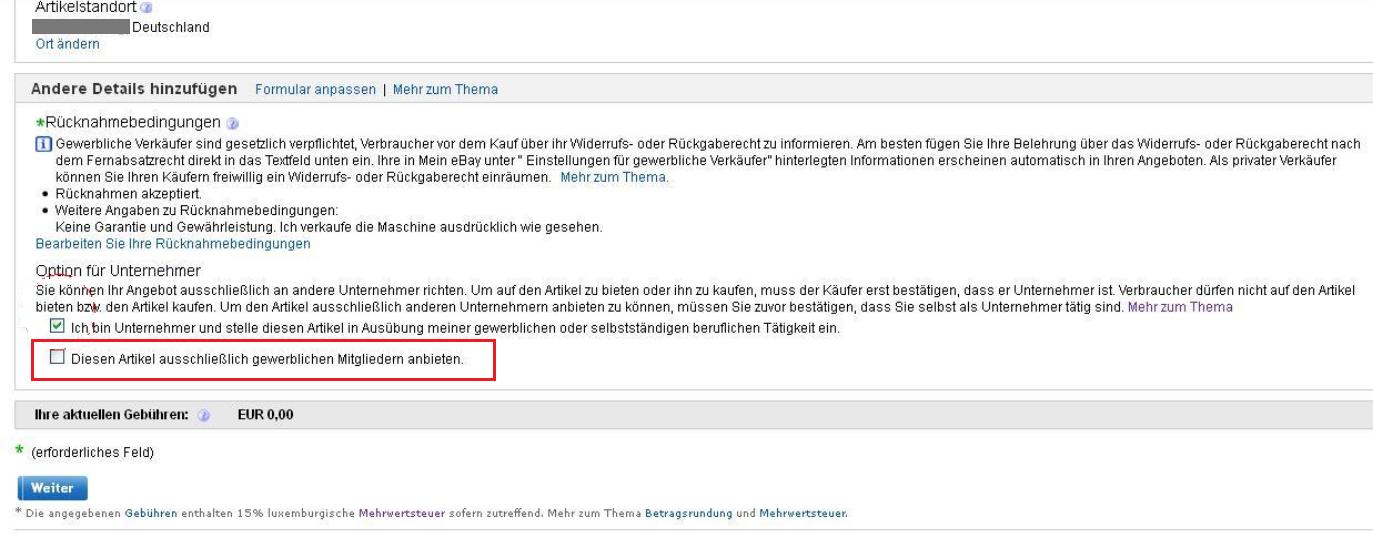Check Diesen Artikel ausschließlich gewerblichen Mitgliedern anbieten
Viewport: 1373px width, 534px height.
click(57, 357)
